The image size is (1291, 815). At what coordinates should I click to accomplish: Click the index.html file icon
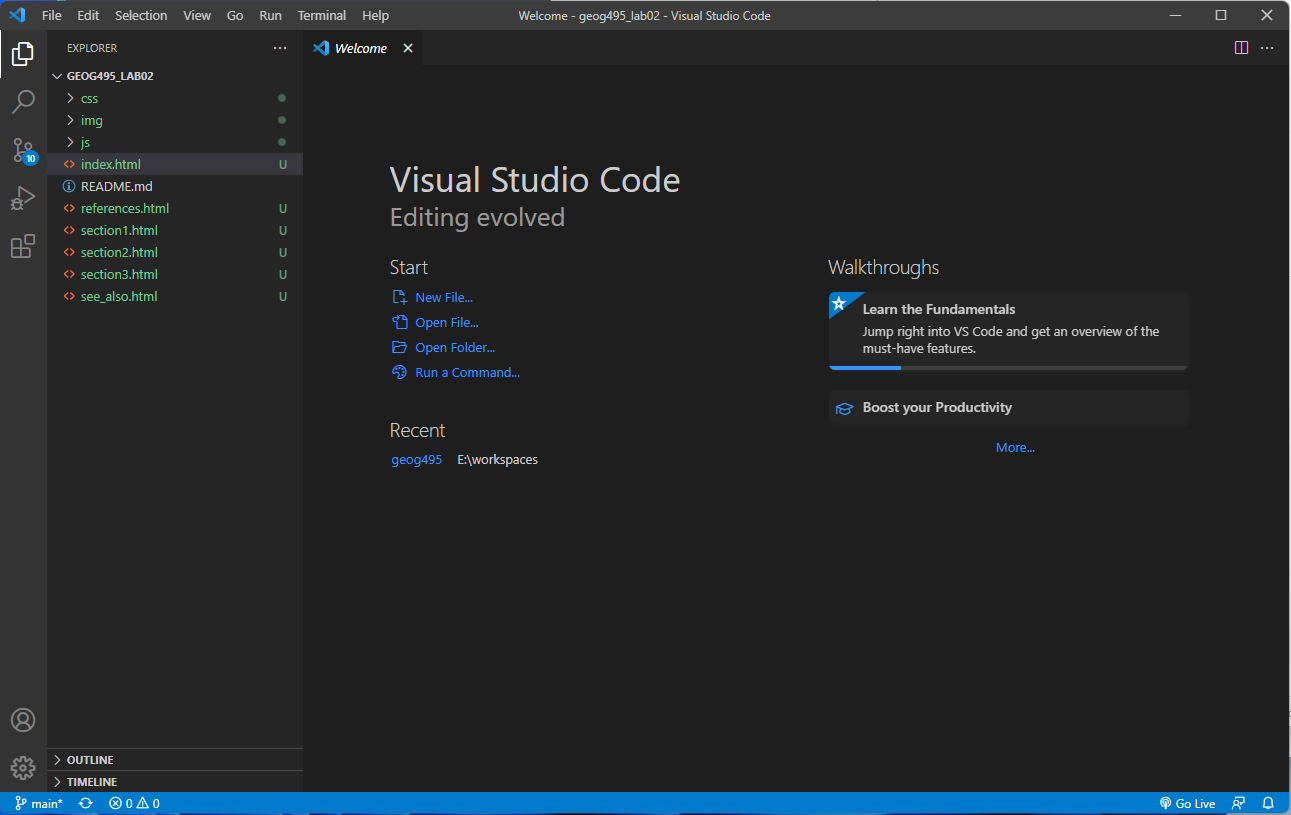tap(69, 164)
